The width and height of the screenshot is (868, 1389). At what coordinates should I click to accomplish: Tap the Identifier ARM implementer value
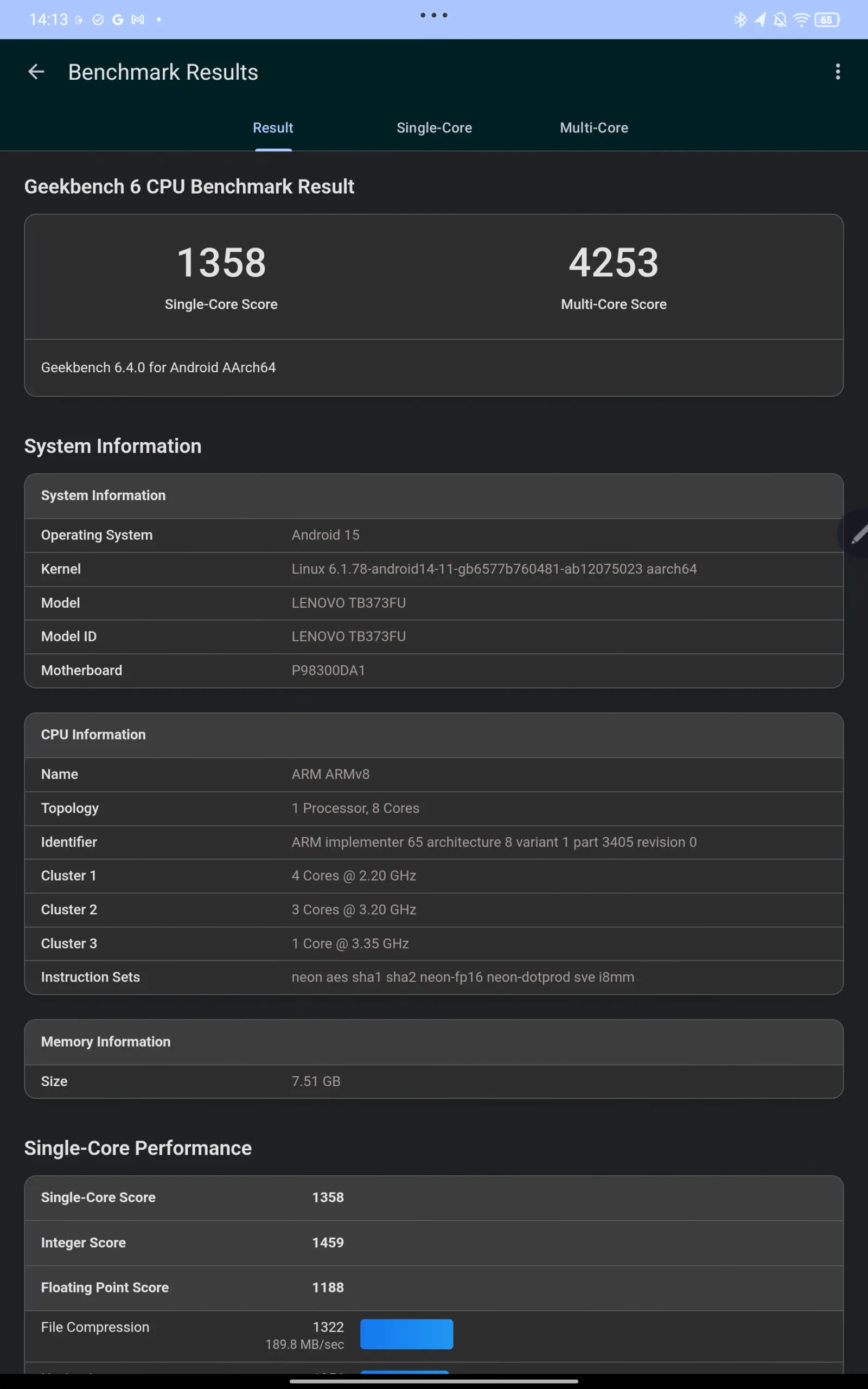coord(494,842)
